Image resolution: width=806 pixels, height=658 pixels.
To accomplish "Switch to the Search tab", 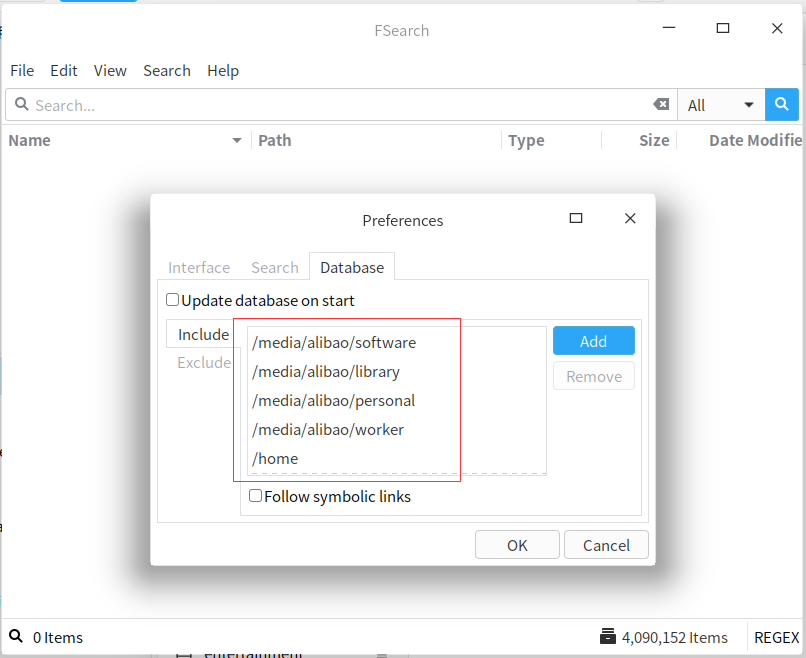I will point(275,267).
